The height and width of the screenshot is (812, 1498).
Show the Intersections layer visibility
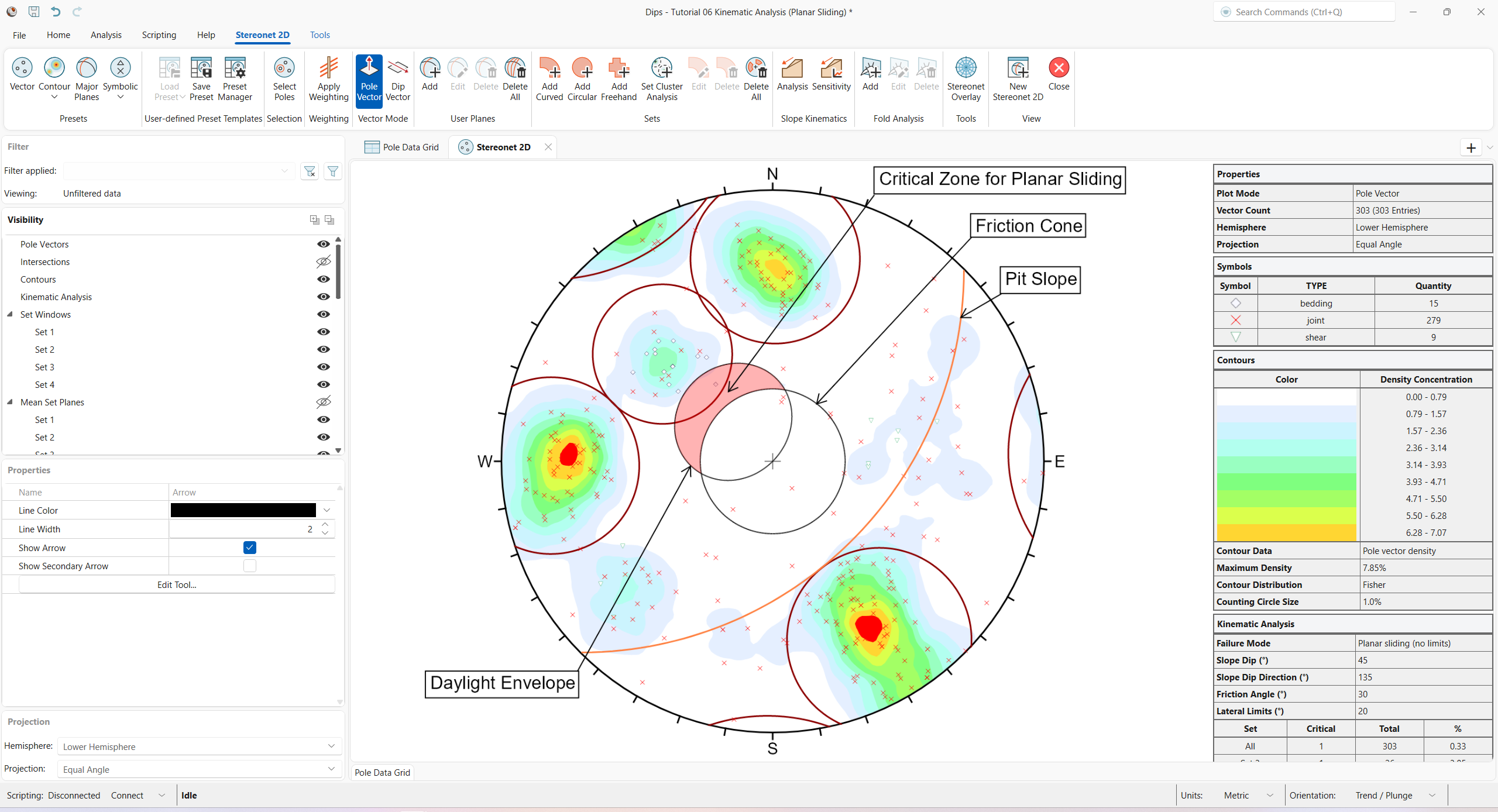(x=323, y=262)
